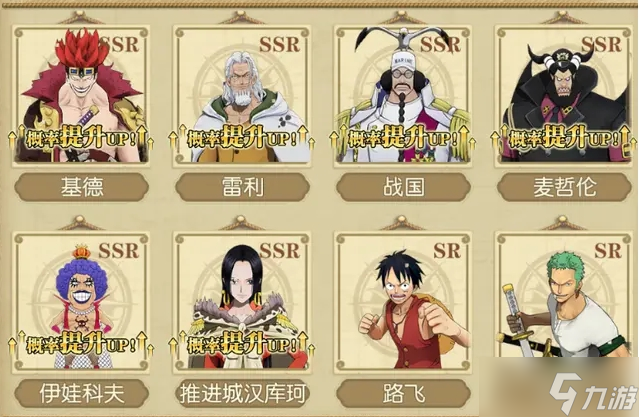This screenshot has height=417, width=639.
Task: Select the Ivankov (伊娃科夫) character portrait
Action: (81, 303)
